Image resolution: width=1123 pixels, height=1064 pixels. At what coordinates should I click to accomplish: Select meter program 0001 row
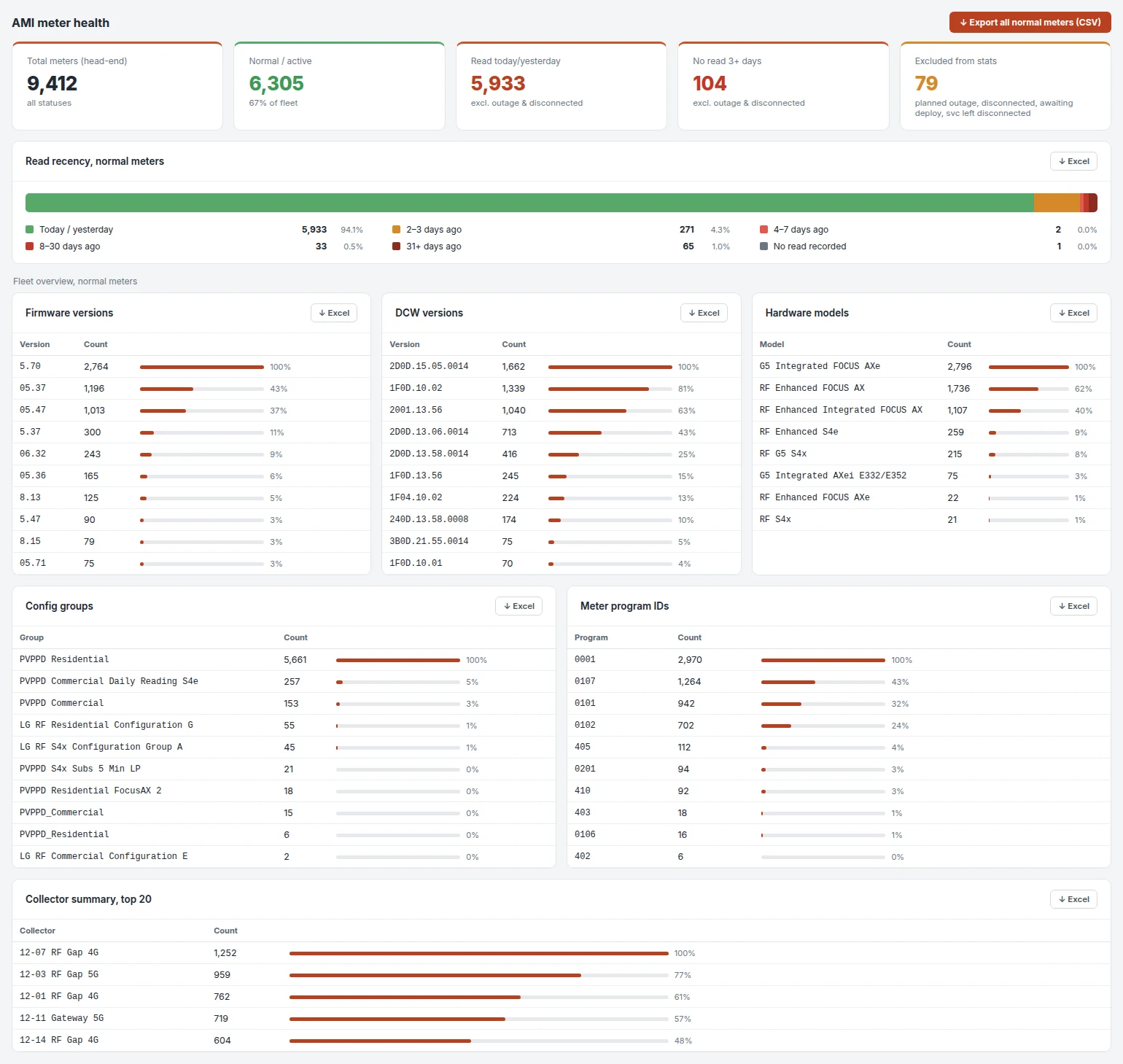pyautogui.click(x=839, y=660)
